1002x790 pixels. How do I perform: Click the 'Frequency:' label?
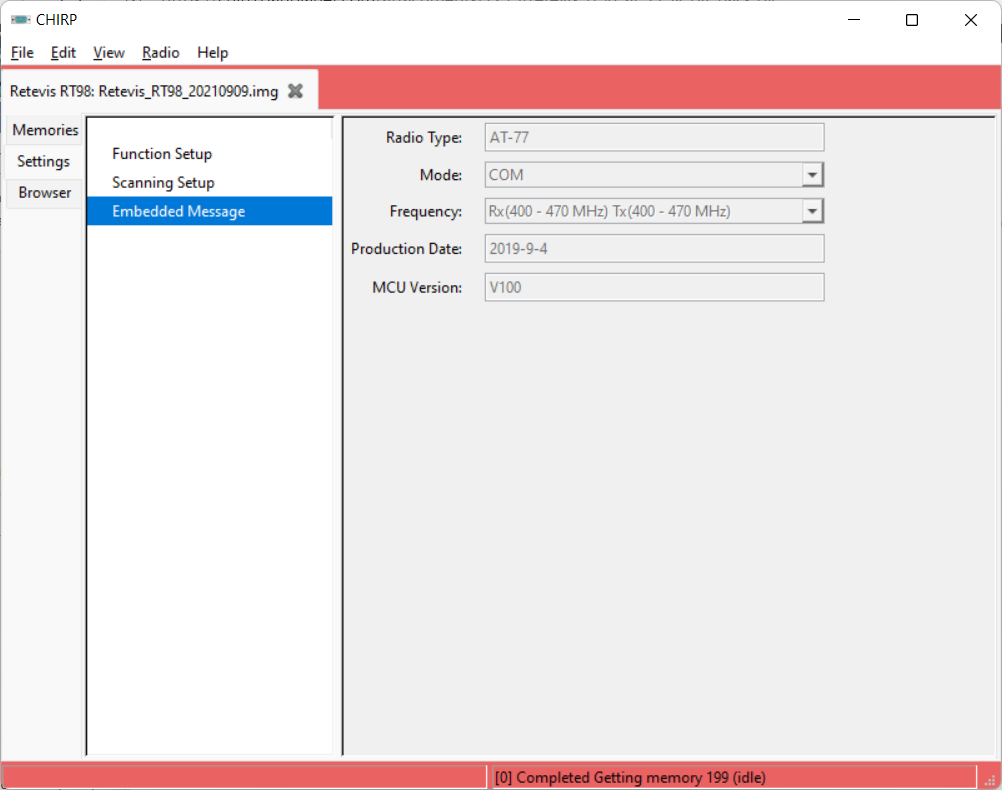pos(426,211)
